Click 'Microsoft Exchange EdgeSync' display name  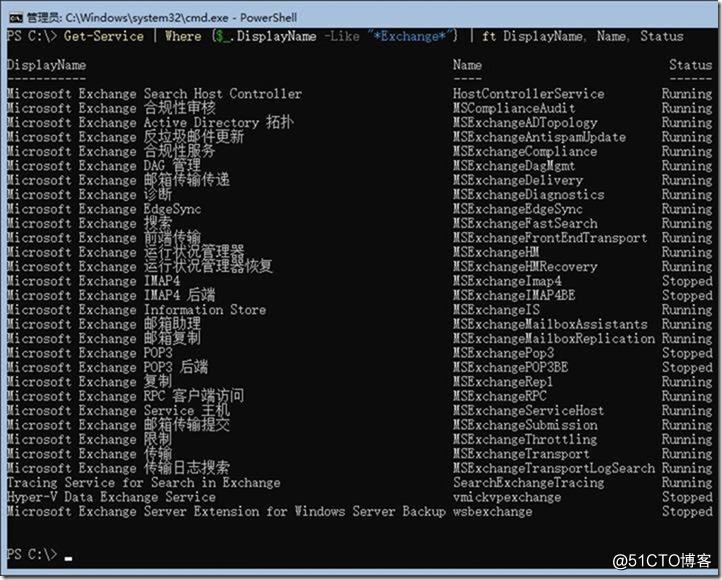coord(104,209)
